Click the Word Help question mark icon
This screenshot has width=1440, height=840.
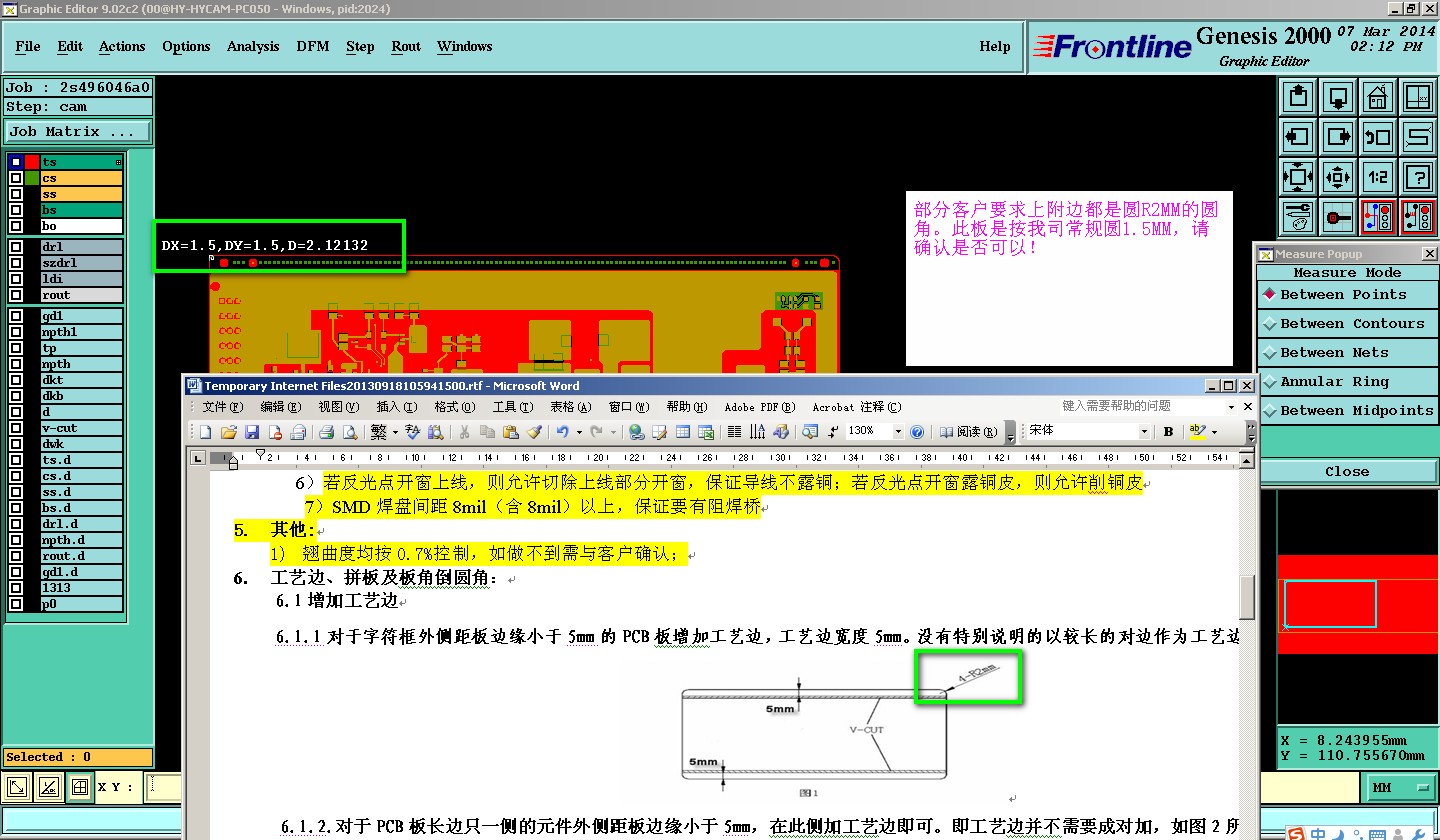point(916,432)
